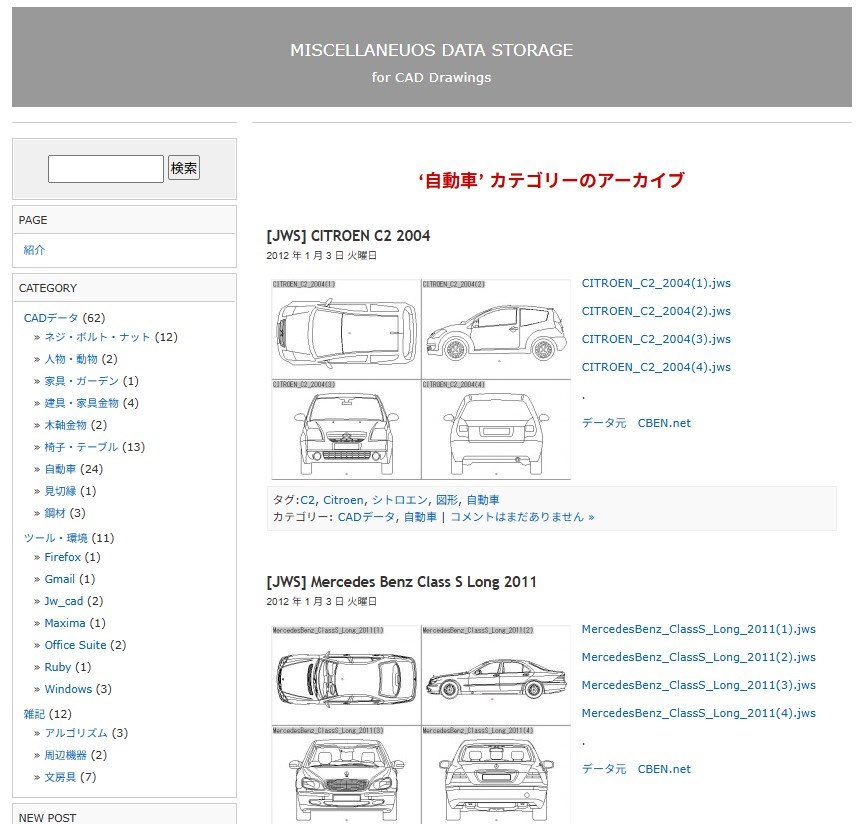Viewport: 860px width, 824px height.
Task: Open the 木軸金物 category
Action: coord(65,425)
